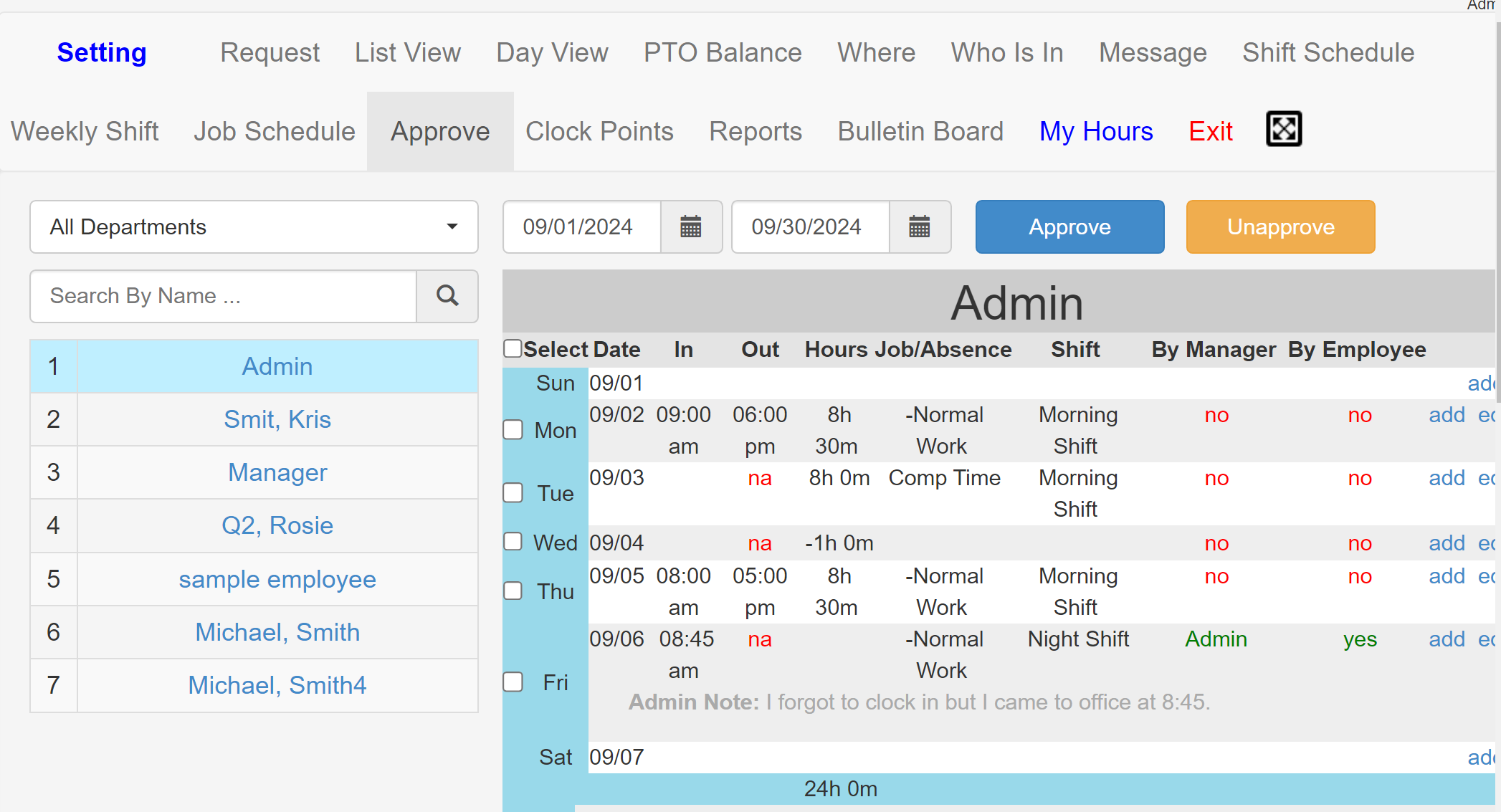
Task: Expand the All Departments dropdown
Action: pos(254,227)
